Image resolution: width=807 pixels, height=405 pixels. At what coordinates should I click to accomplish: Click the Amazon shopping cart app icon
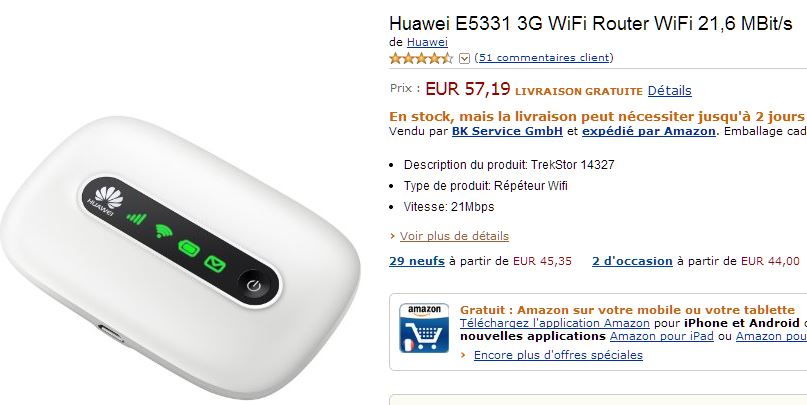[x=424, y=328]
